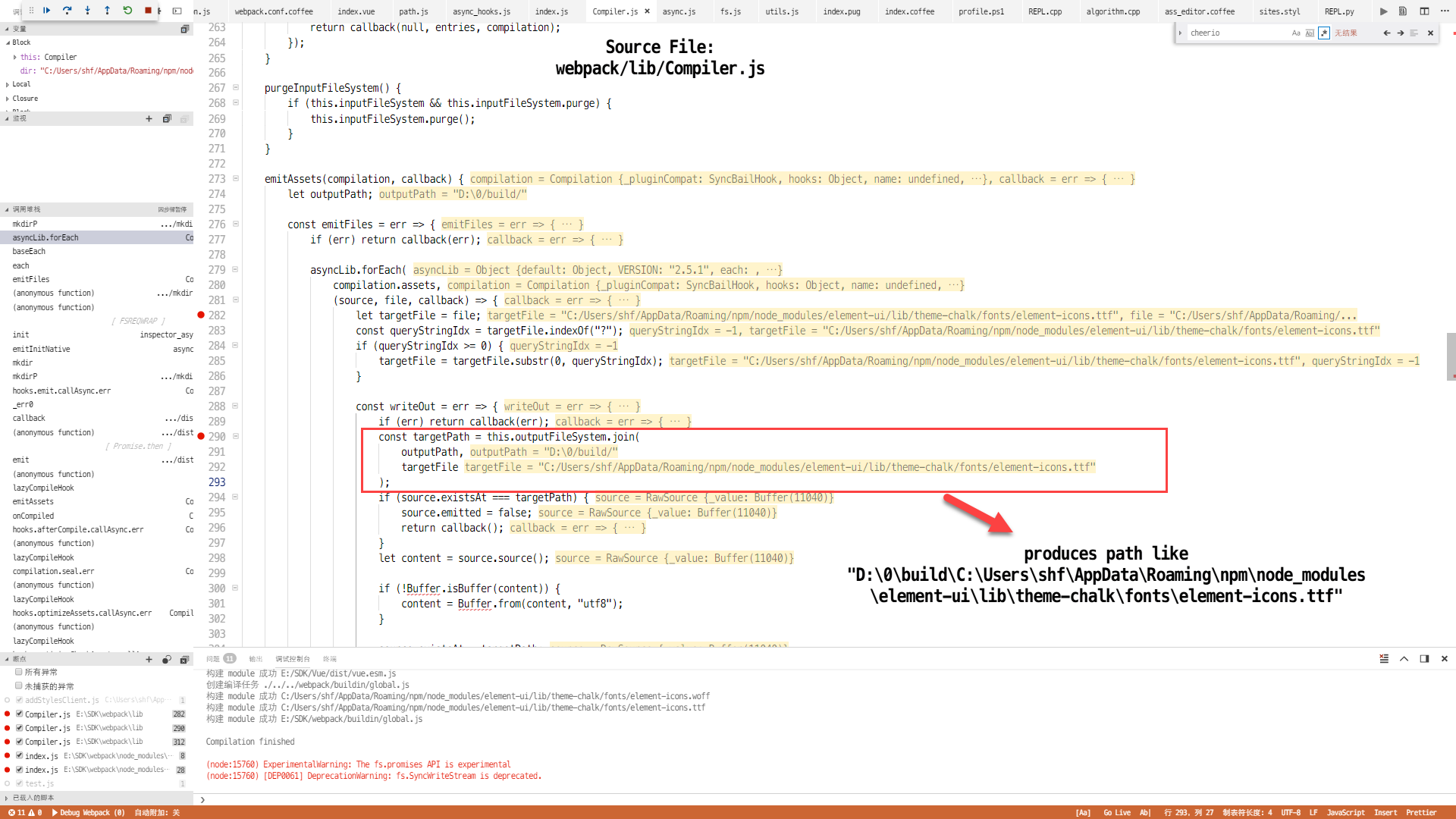Switch to the 终端 panel tab
The height and width of the screenshot is (819, 1456).
[330, 659]
